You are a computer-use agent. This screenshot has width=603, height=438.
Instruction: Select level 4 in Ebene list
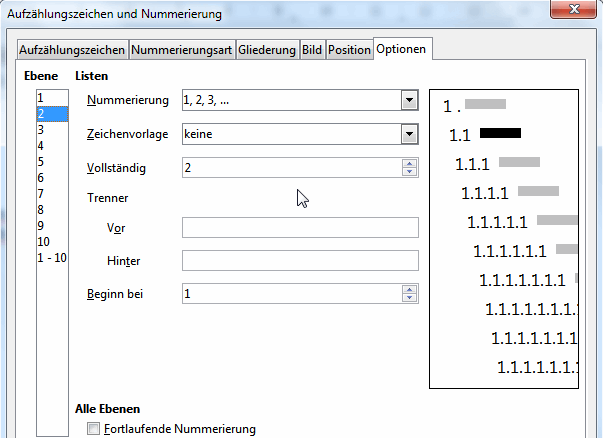(52, 146)
